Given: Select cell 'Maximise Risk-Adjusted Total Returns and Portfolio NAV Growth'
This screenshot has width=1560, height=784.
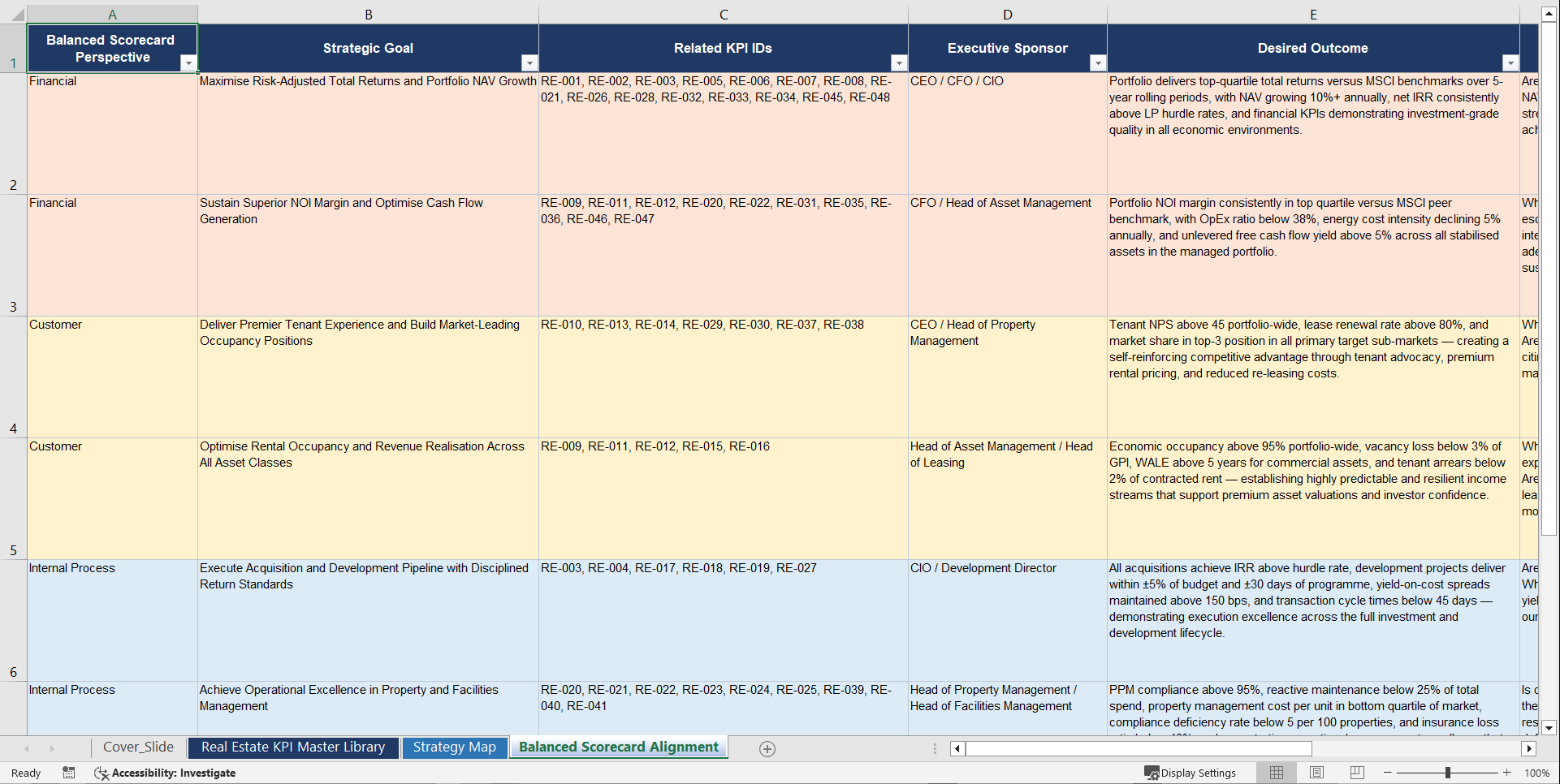Looking at the screenshot, I should pos(368,134).
